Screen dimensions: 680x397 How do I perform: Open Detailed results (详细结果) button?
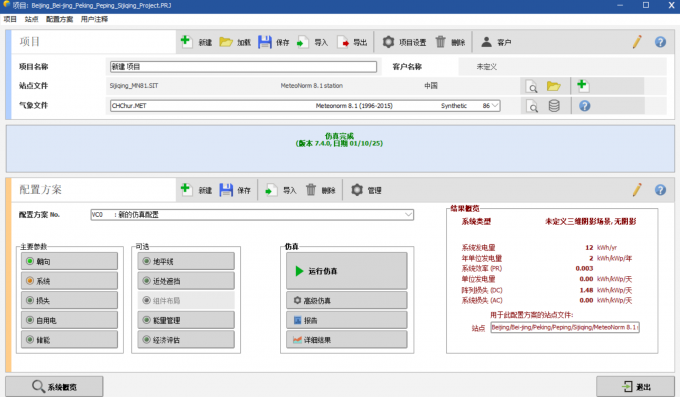point(347,340)
